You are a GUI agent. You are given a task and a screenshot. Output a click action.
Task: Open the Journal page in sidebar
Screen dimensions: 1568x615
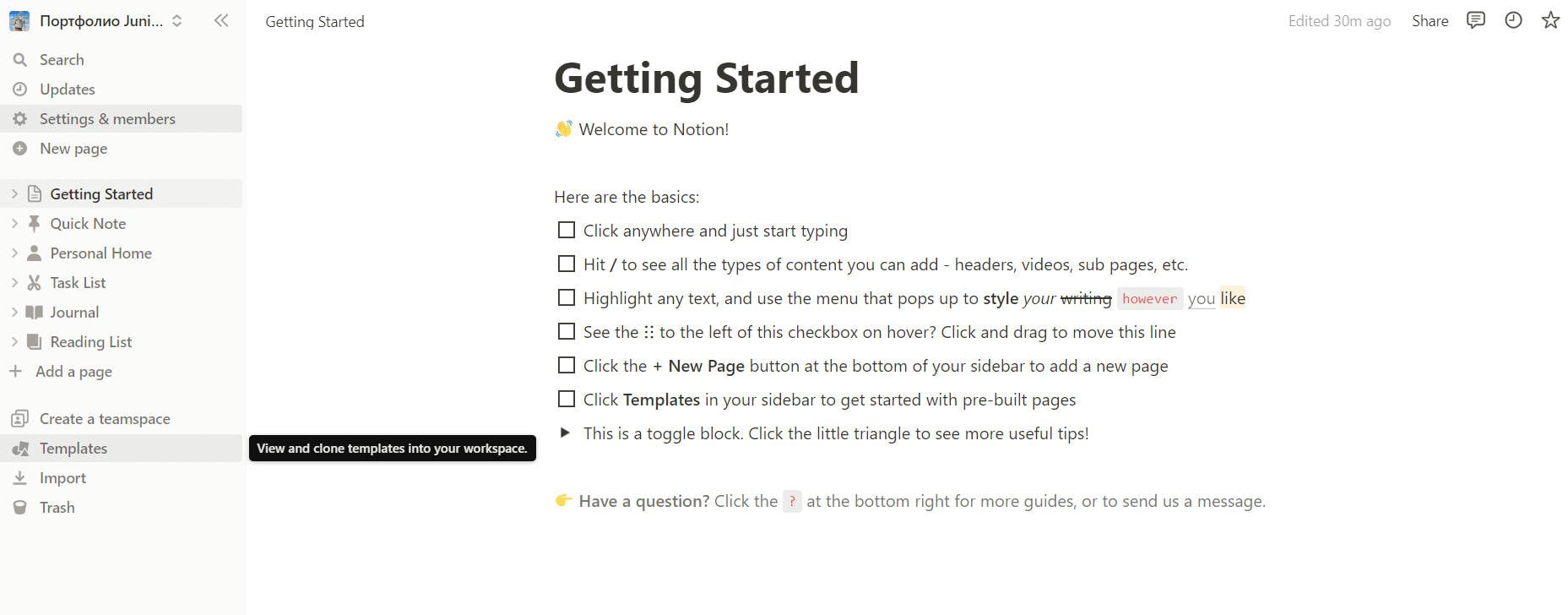pyautogui.click(x=74, y=313)
